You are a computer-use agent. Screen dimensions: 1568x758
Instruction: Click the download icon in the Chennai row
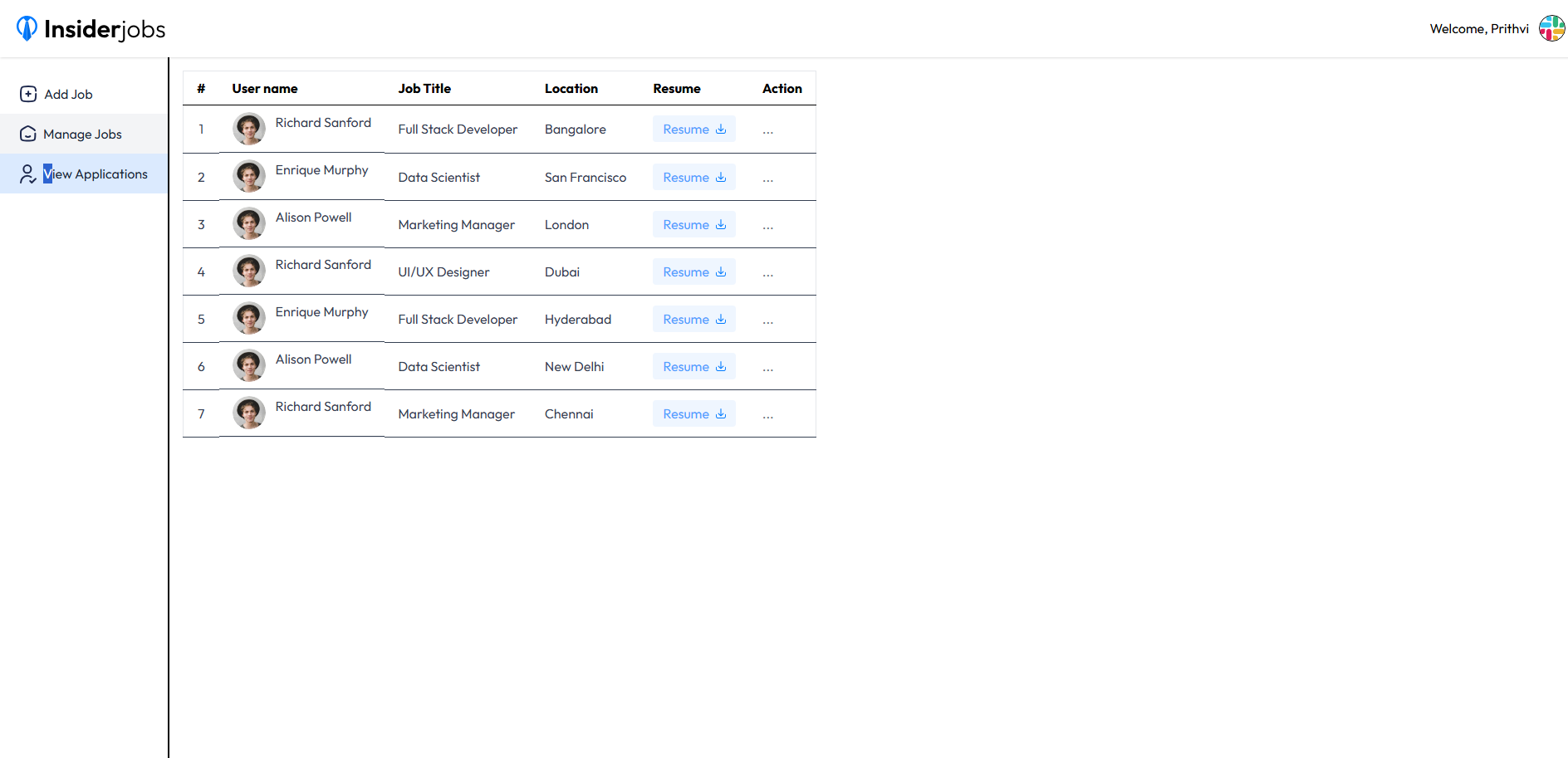[721, 414]
